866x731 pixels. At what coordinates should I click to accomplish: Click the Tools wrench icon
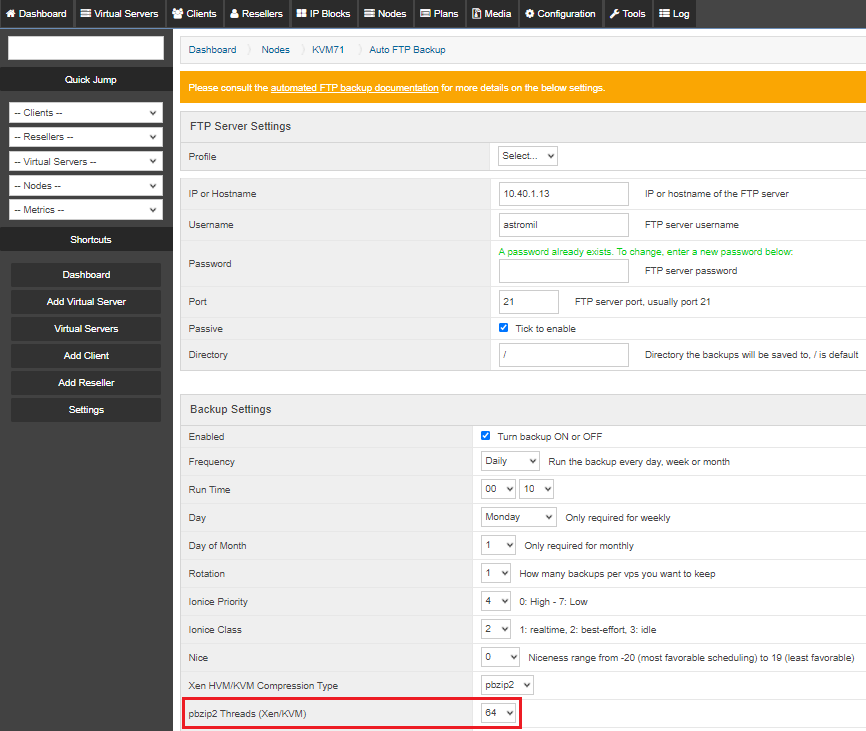[614, 14]
